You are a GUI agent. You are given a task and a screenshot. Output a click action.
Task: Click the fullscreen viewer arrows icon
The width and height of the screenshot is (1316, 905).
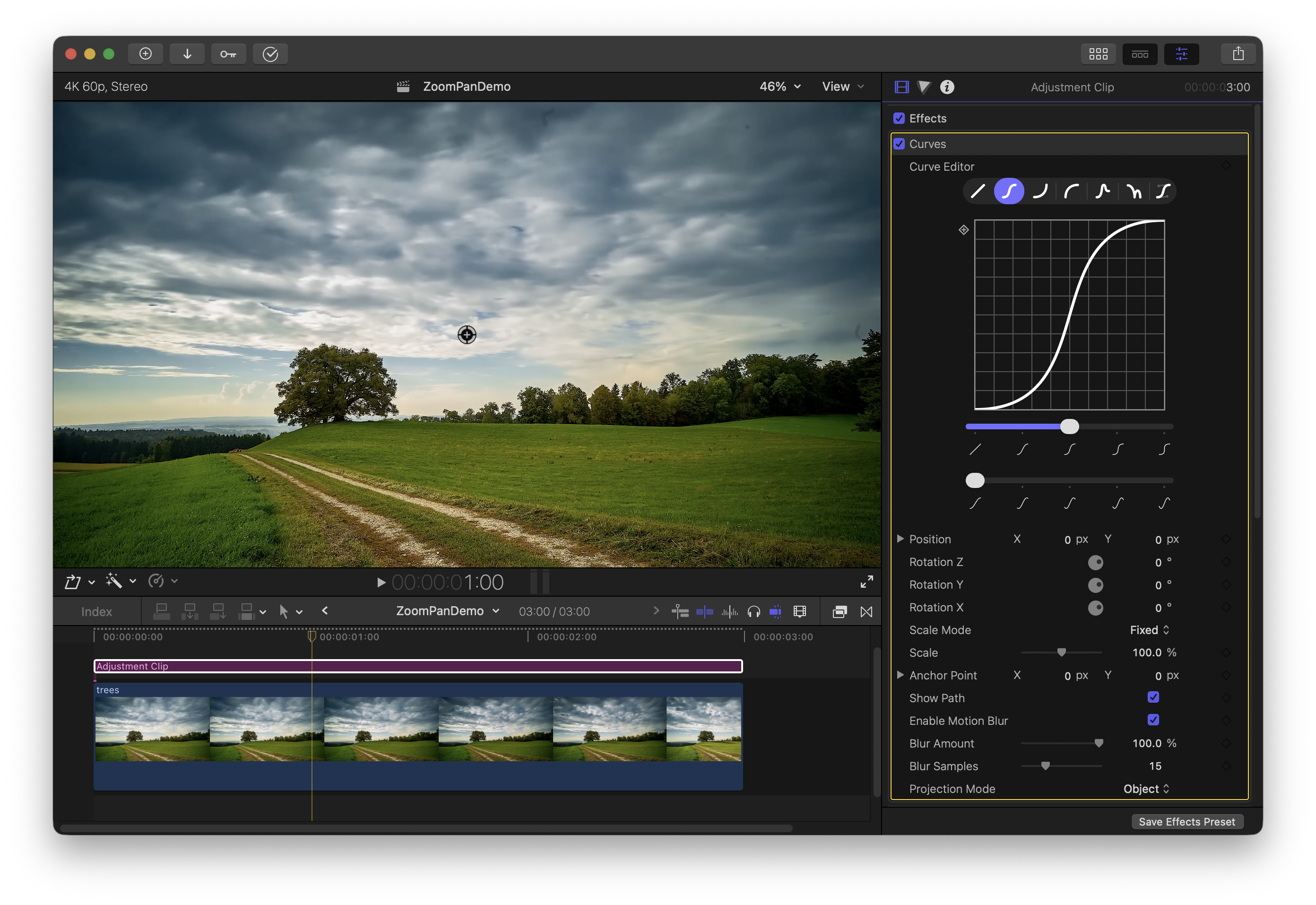866,582
